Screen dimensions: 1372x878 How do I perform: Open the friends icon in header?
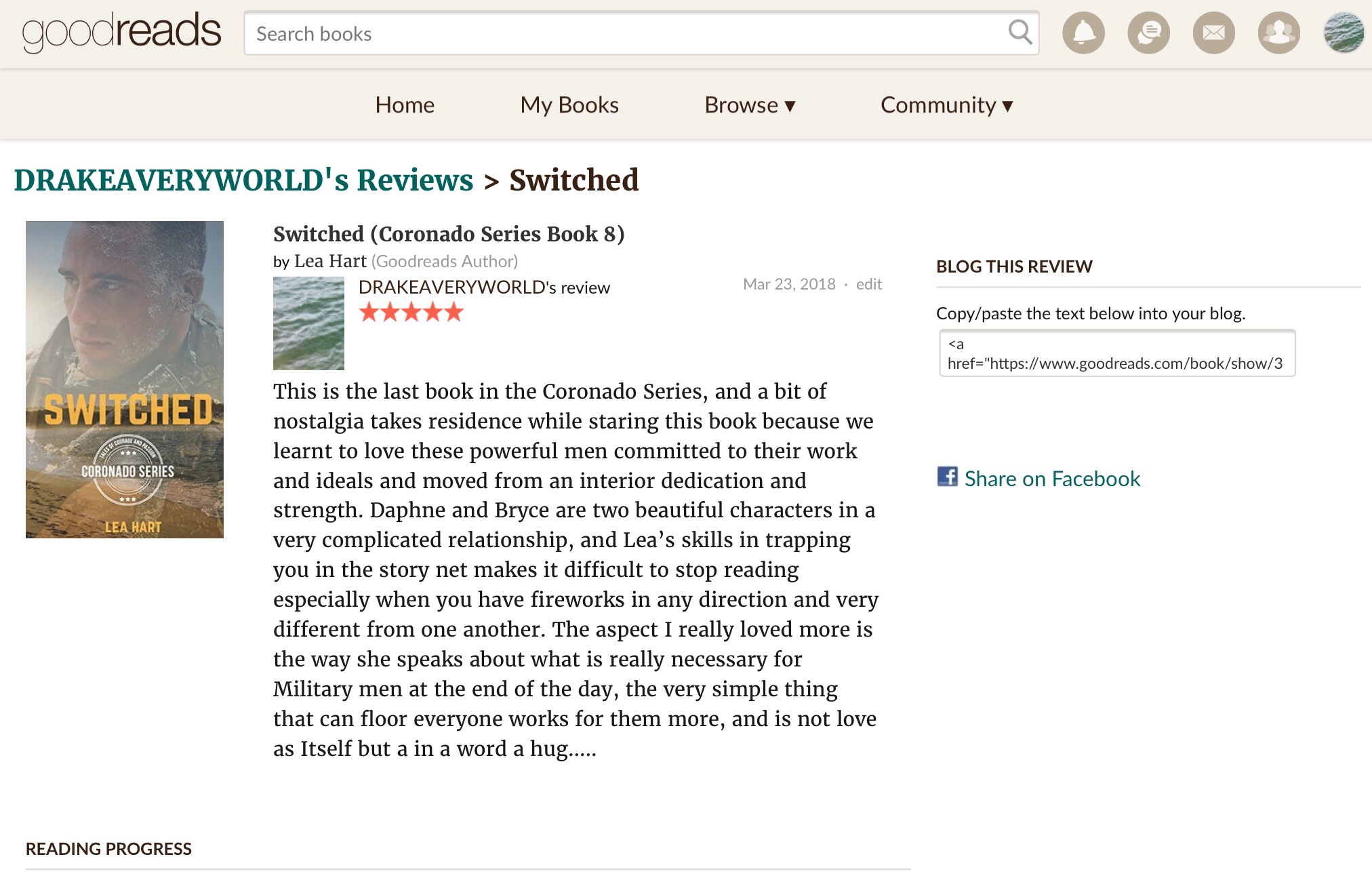pyautogui.click(x=1278, y=33)
